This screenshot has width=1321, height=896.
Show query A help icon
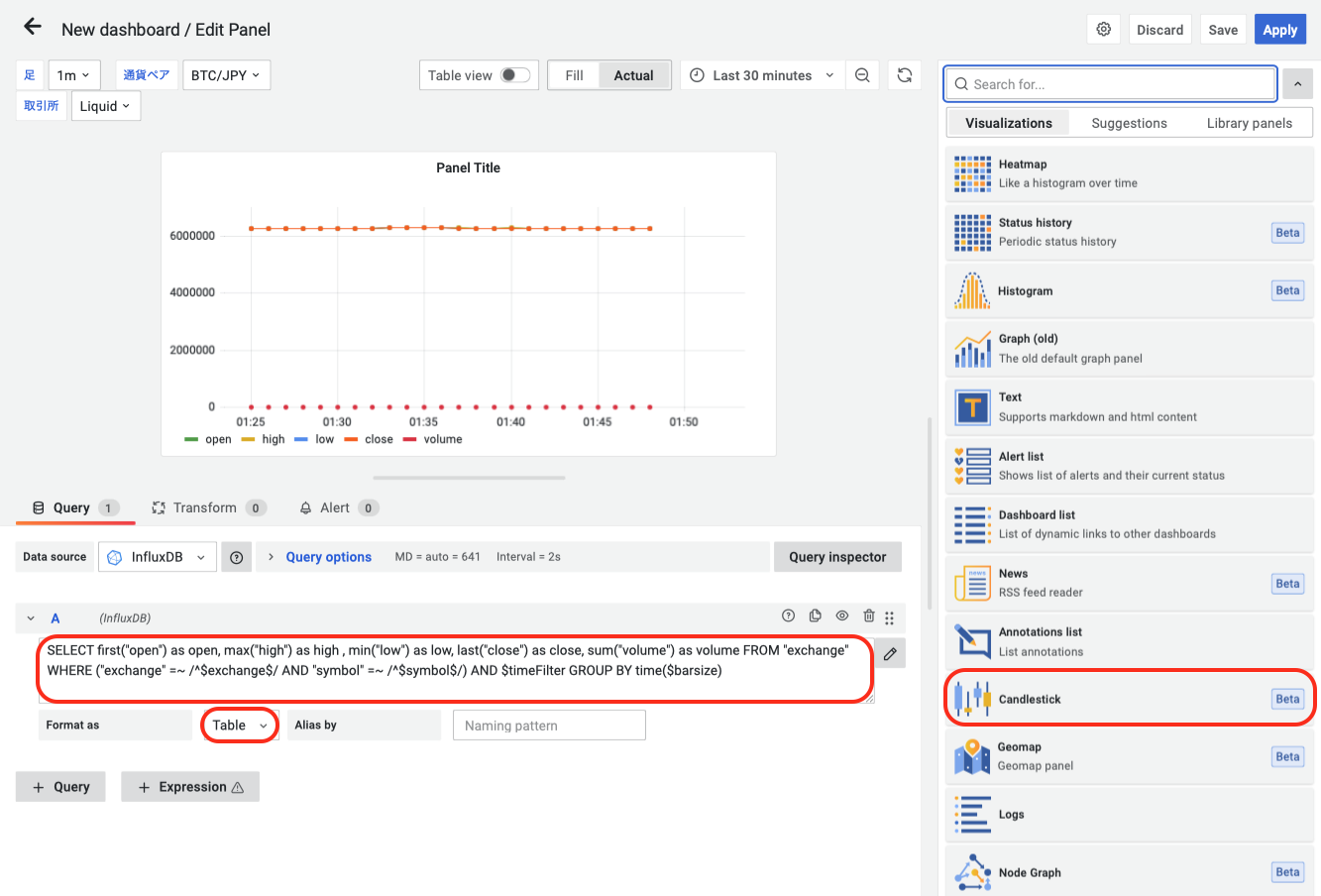coord(789,616)
